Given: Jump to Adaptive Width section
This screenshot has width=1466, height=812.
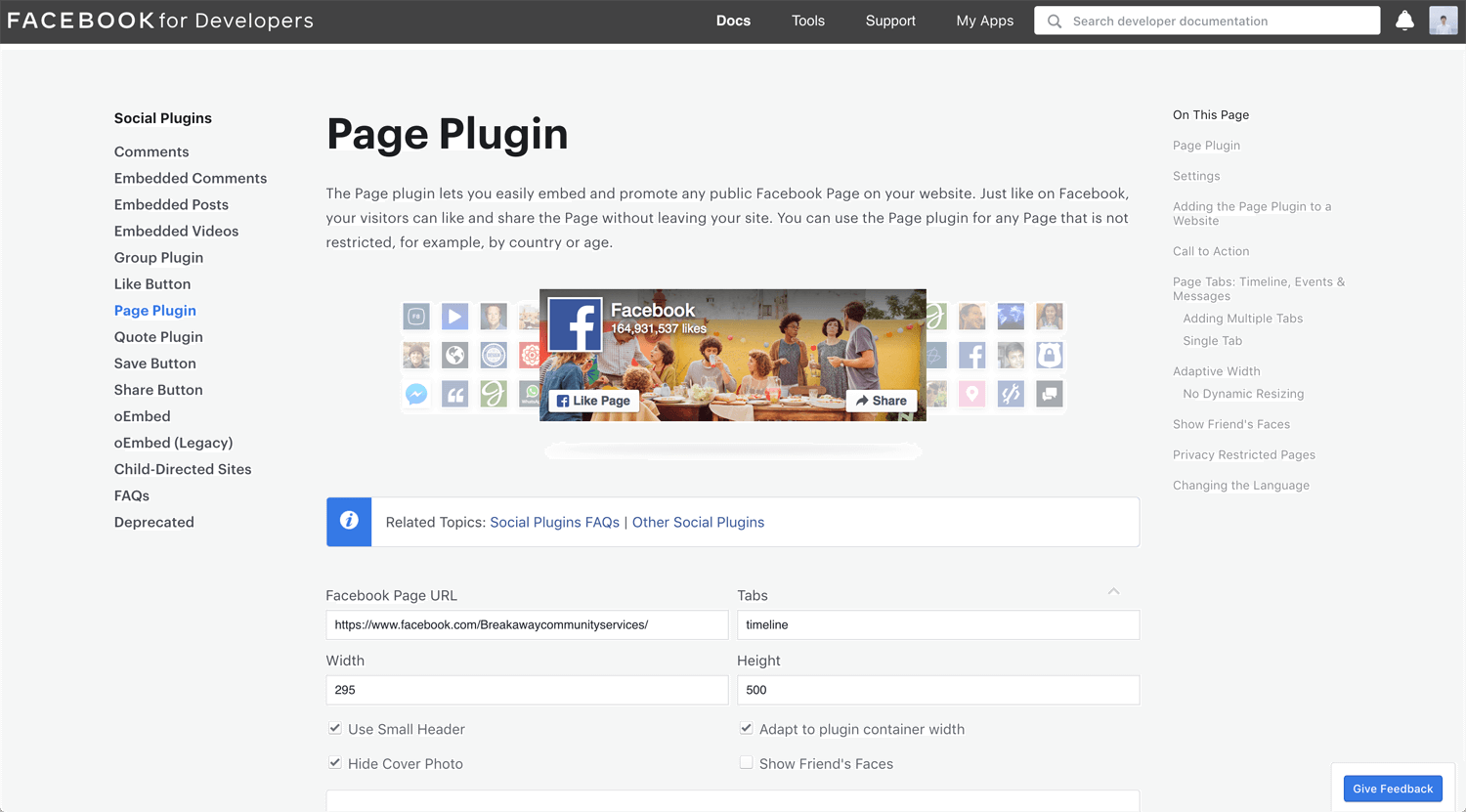Looking at the screenshot, I should tap(1216, 371).
